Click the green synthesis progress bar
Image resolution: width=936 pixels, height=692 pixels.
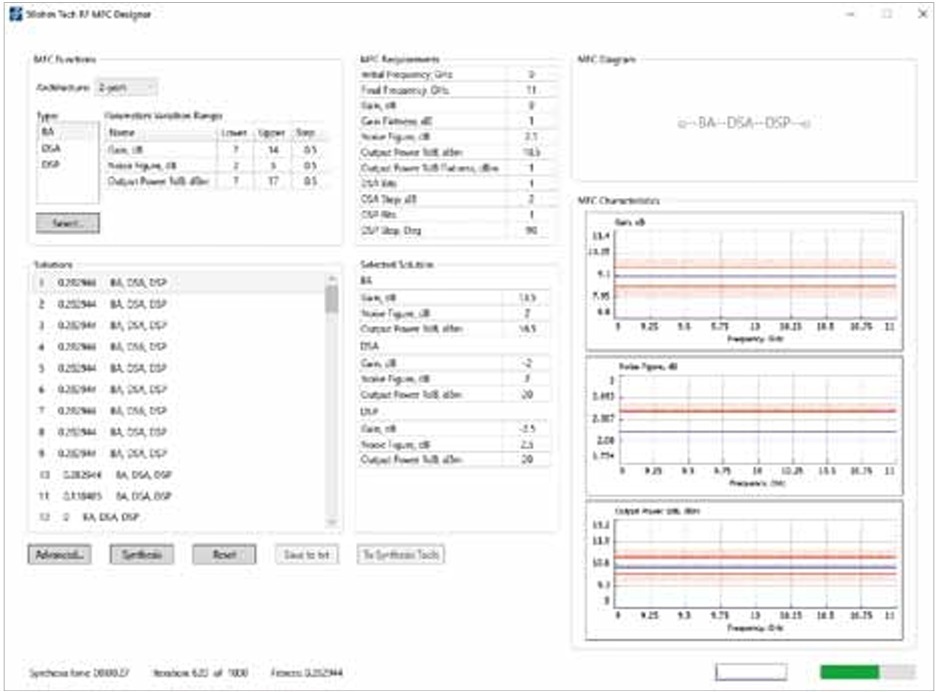click(x=849, y=672)
